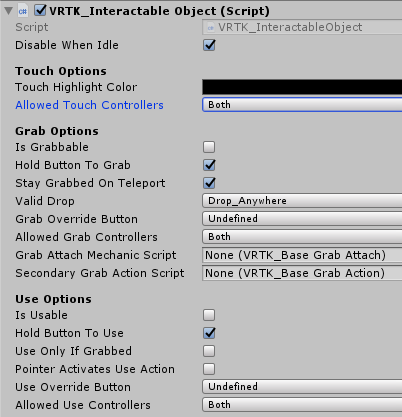Uncheck Hold Button To Use
Image resolution: width=402 pixels, height=417 pixels.
(x=209, y=333)
